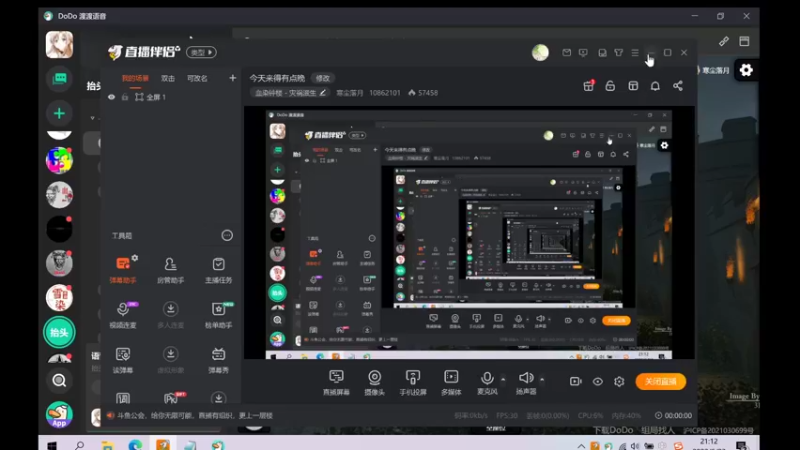The image size is (800, 450).
Task: Click 修改 to edit stream title
Action: pyautogui.click(x=322, y=78)
